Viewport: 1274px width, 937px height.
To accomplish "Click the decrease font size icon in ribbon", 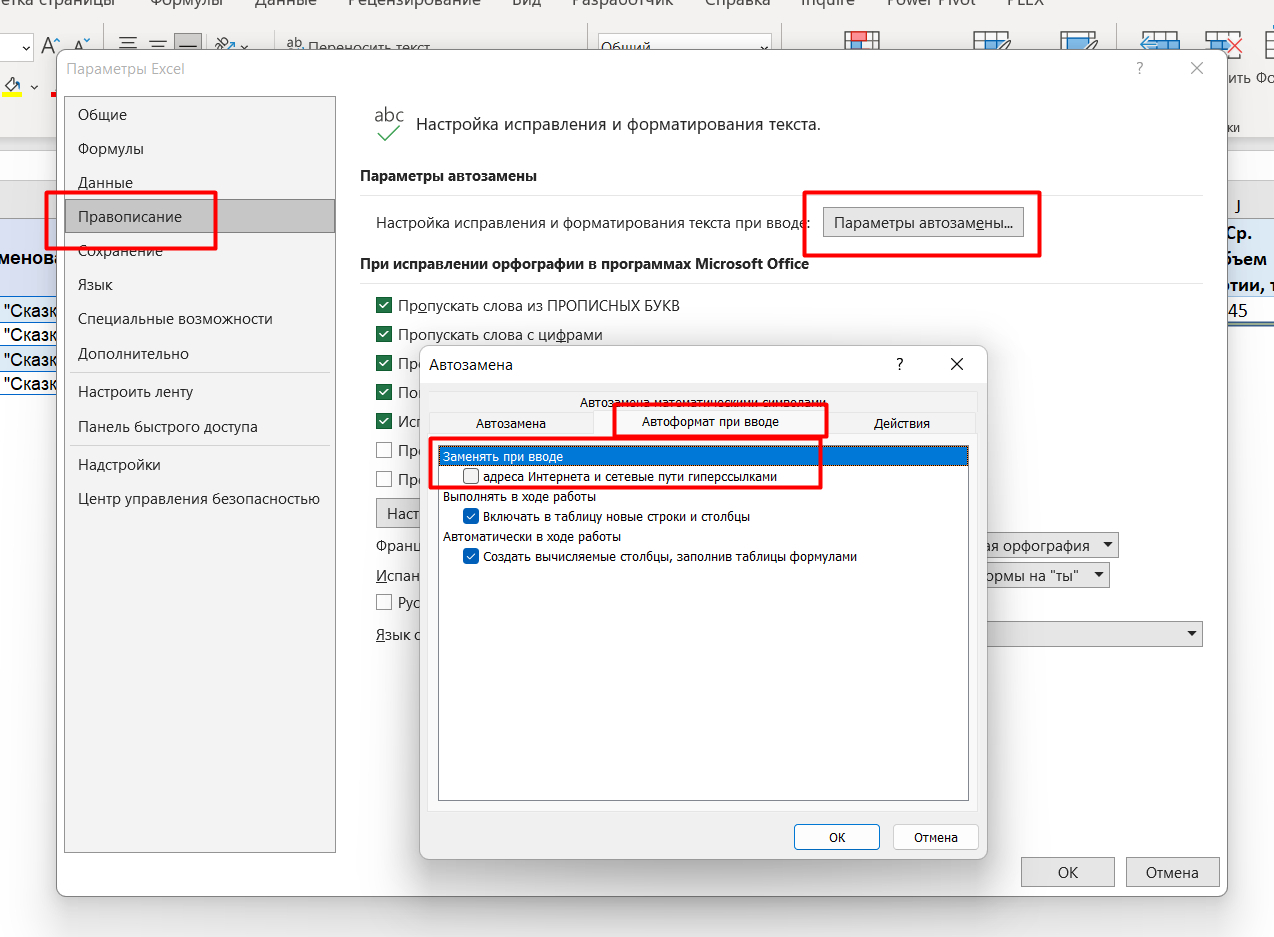I will pos(82,45).
